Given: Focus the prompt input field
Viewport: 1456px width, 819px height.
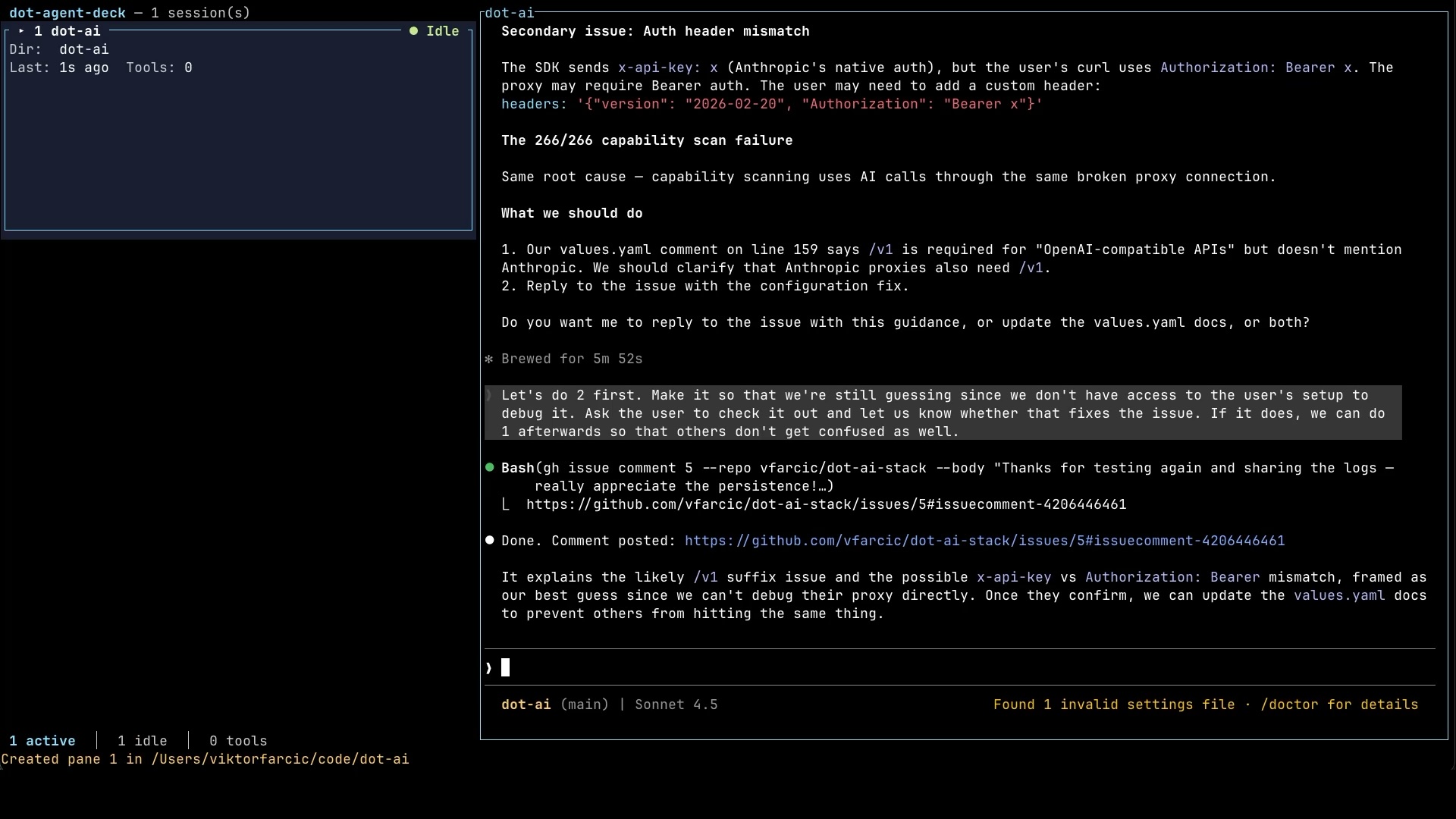Looking at the screenshot, I should (x=959, y=668).
